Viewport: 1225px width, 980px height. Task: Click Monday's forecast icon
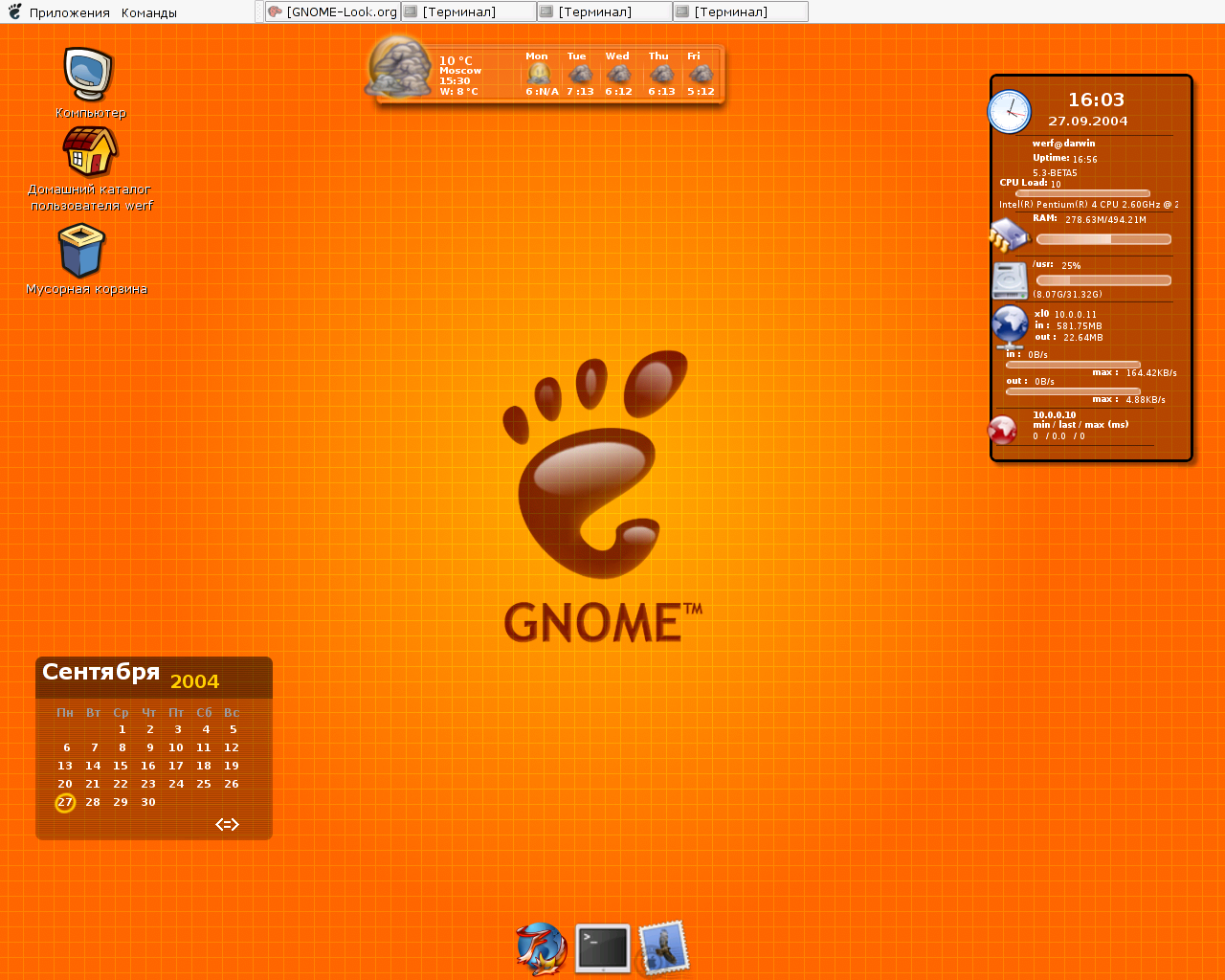[x=539, y=74]
